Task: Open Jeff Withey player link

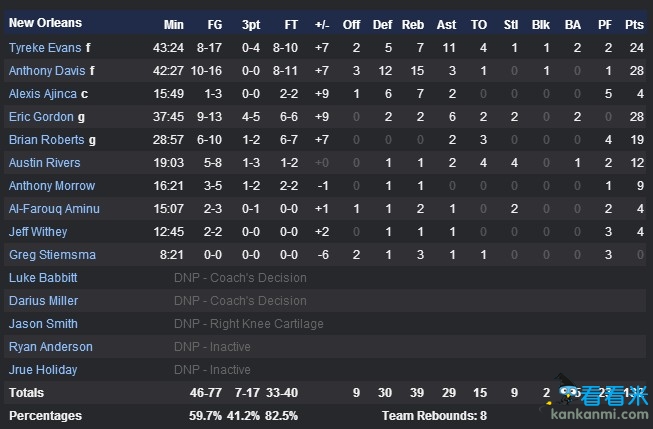Action: 38,232
